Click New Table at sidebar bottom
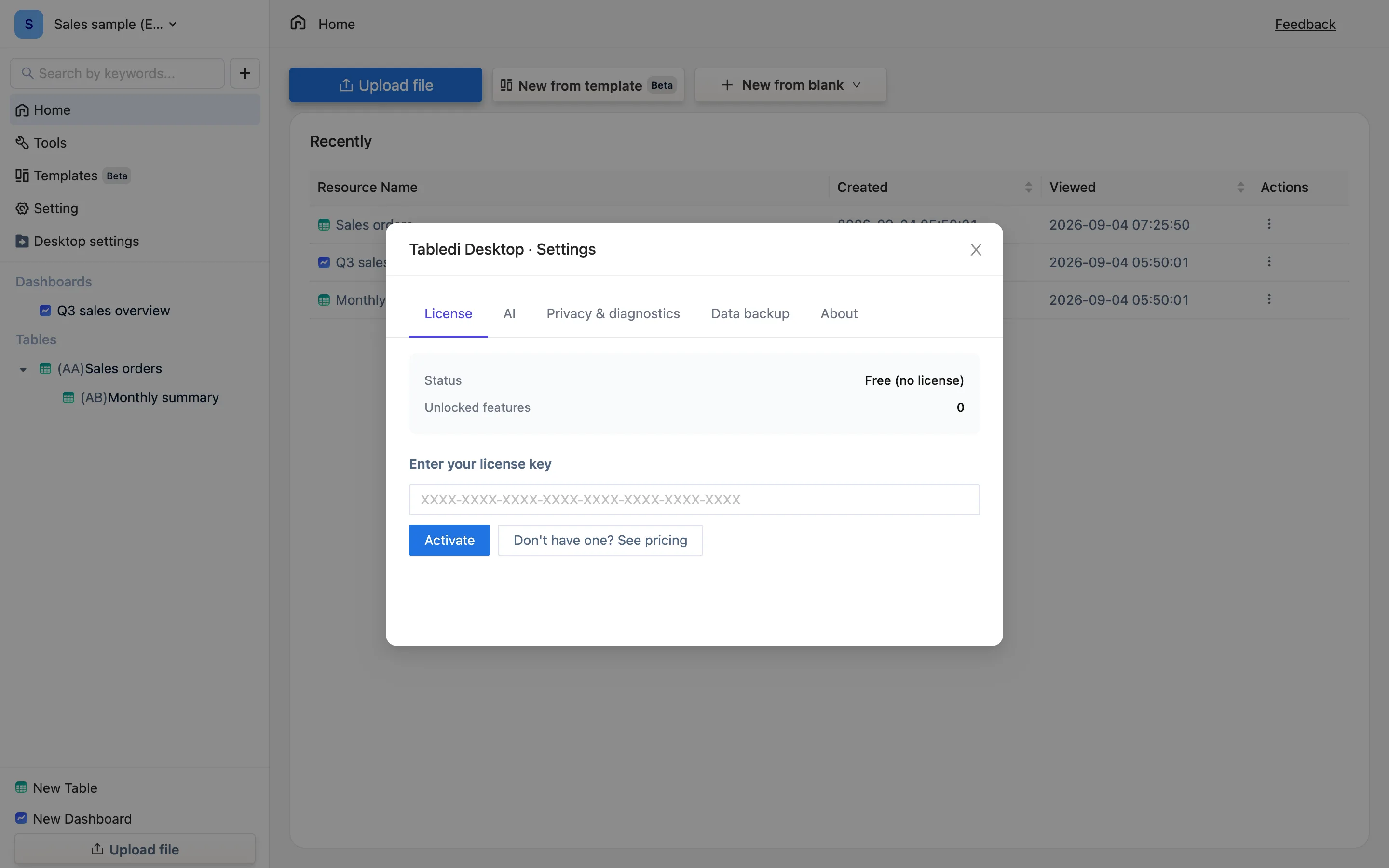 point(56,787)
